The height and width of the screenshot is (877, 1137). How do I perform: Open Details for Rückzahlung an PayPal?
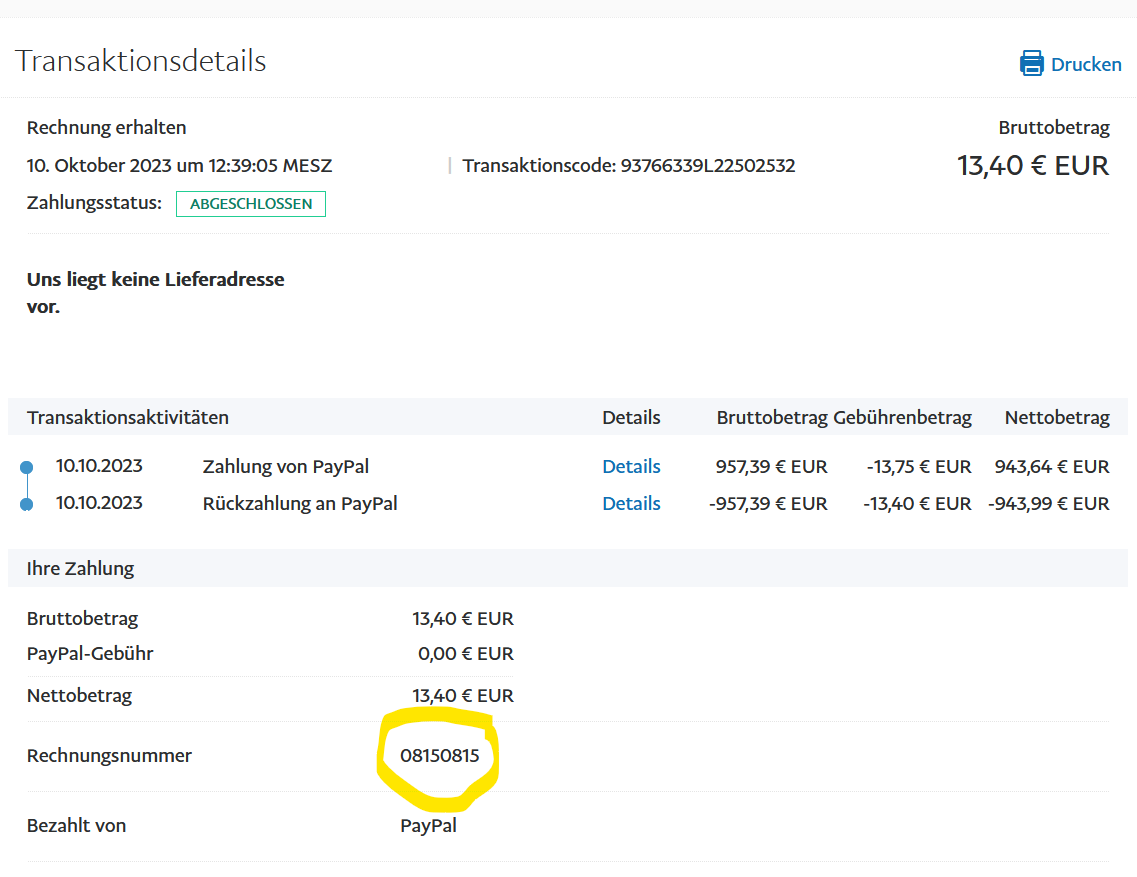tap(631, 503)
